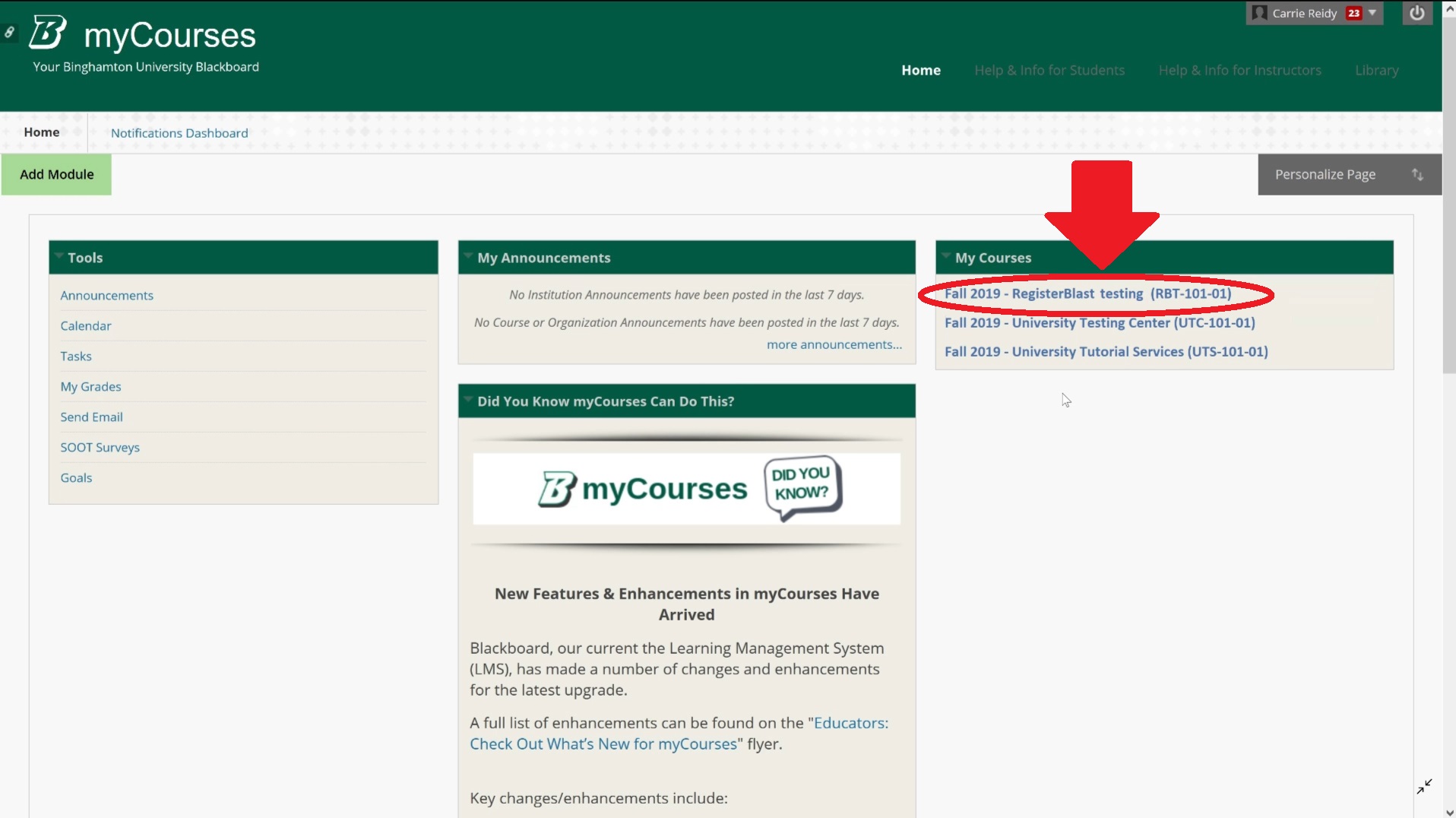Image resolution: width=1456 pixels, height=818 pixels.
Task: Collapse the My Courses module triangle
Action: (x=946, y=256)
